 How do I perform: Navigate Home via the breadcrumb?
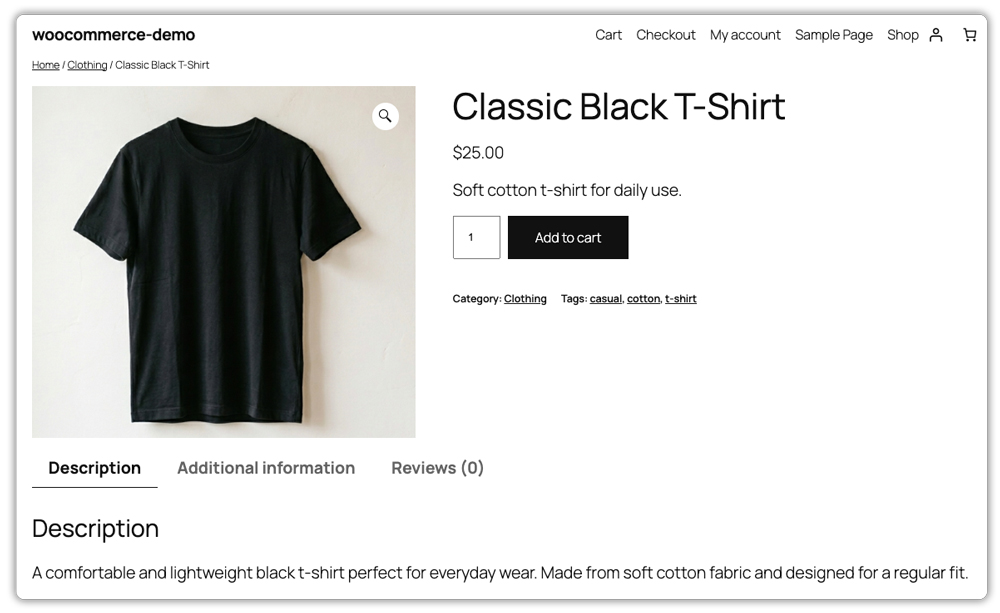pyautogui.click(x=45, y=64)
